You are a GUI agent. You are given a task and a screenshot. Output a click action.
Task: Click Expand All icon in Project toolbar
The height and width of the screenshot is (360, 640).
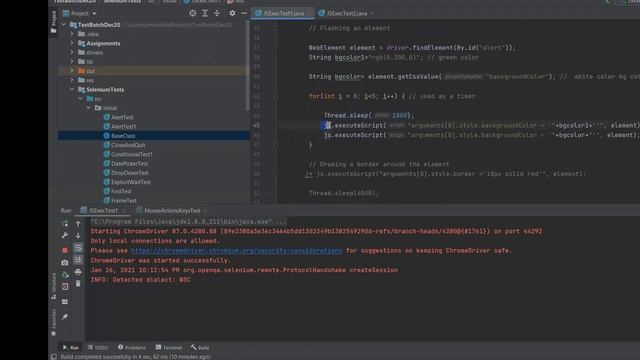[205, 13]
